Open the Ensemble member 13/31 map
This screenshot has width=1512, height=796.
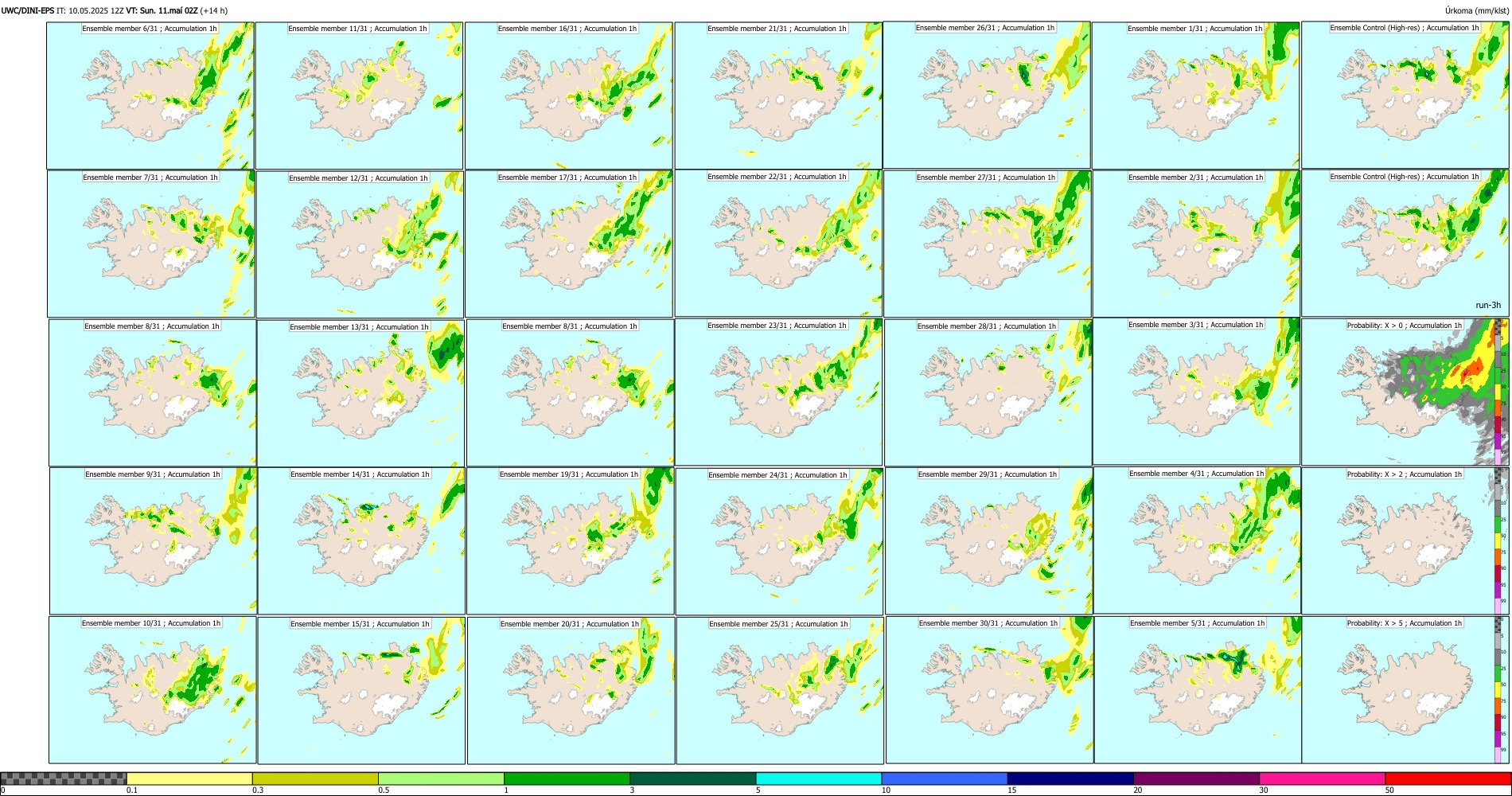pyautogui.click(x=360, y=393)
